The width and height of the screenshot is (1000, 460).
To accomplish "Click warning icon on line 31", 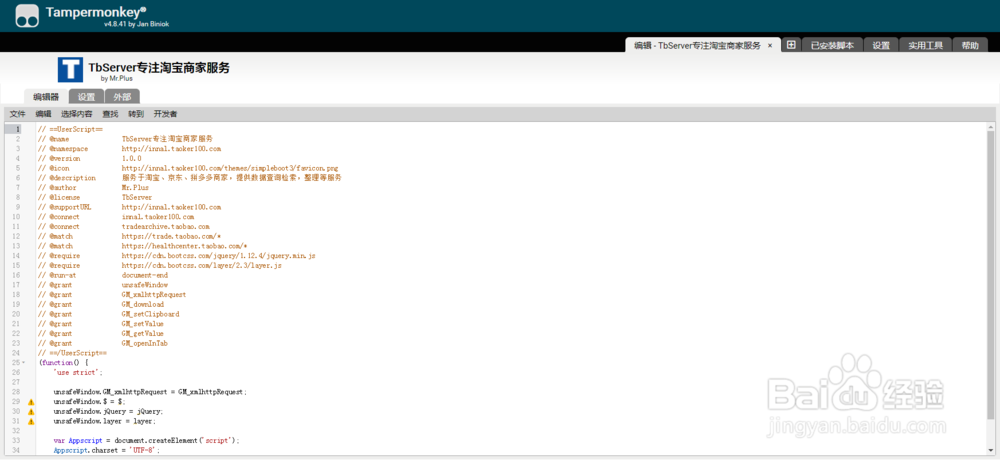I will pos(31,421).
